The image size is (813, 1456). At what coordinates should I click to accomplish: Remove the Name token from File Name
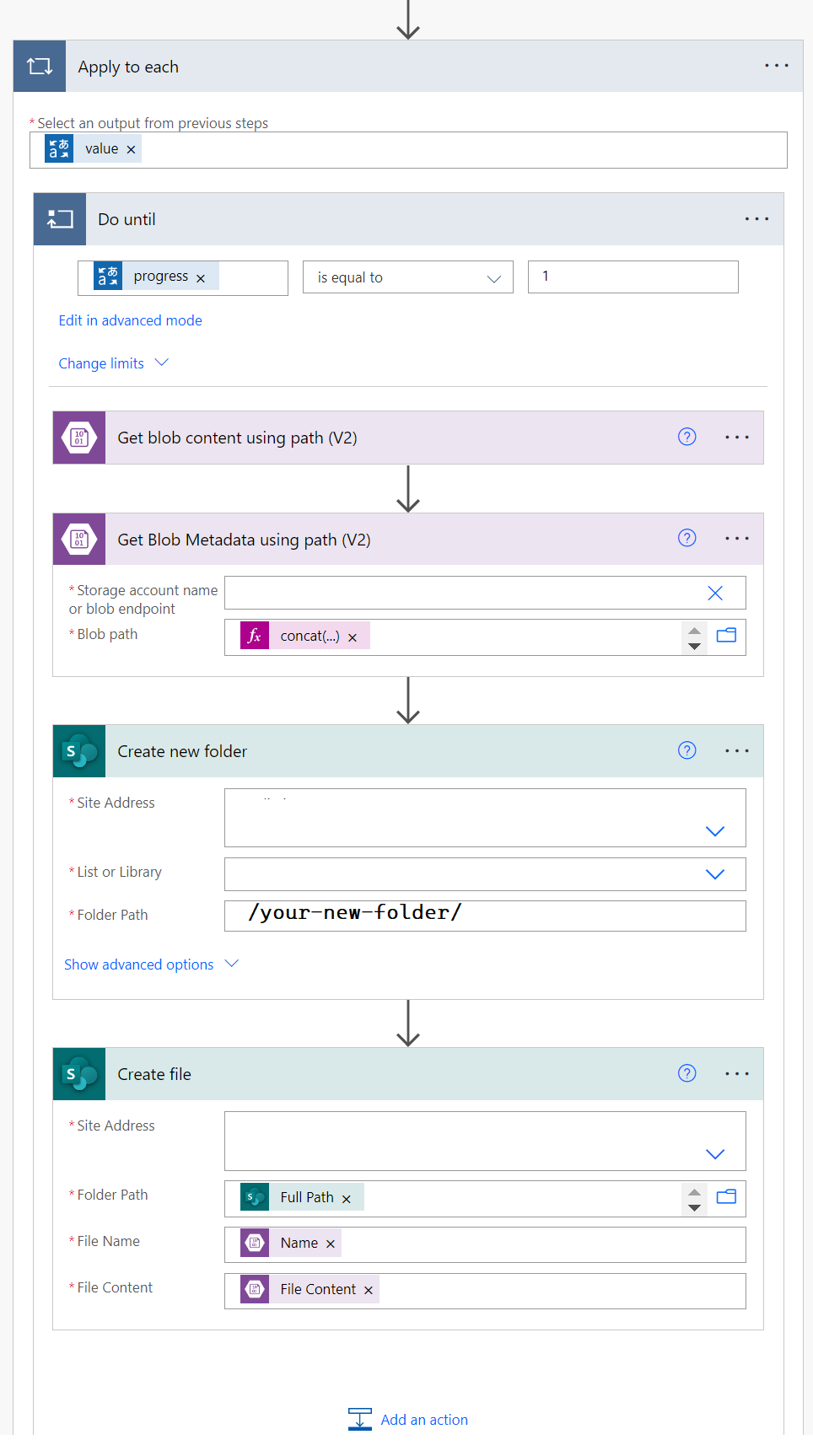pos(331,1244)
